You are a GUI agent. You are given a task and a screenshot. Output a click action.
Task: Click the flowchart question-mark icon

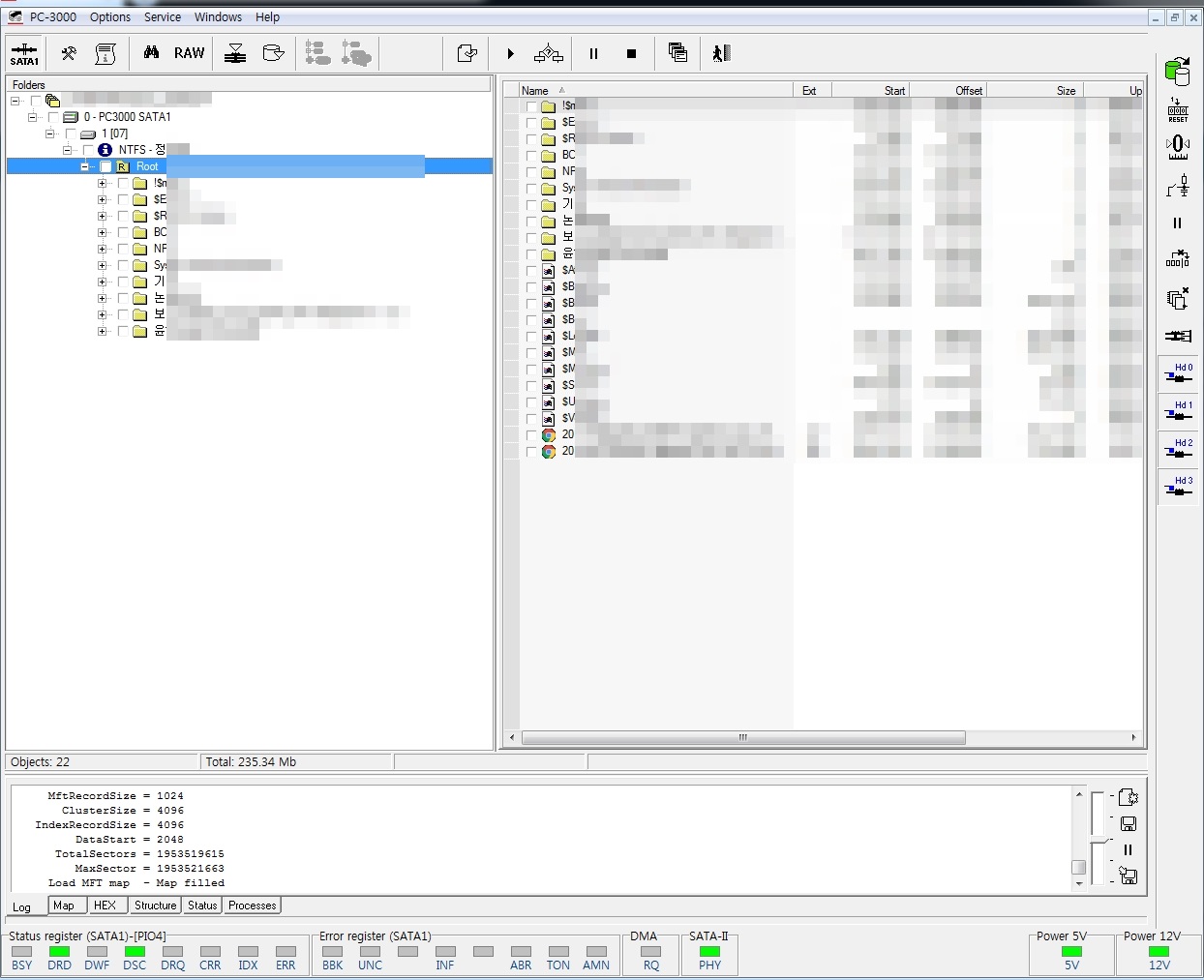click(549, 53)
